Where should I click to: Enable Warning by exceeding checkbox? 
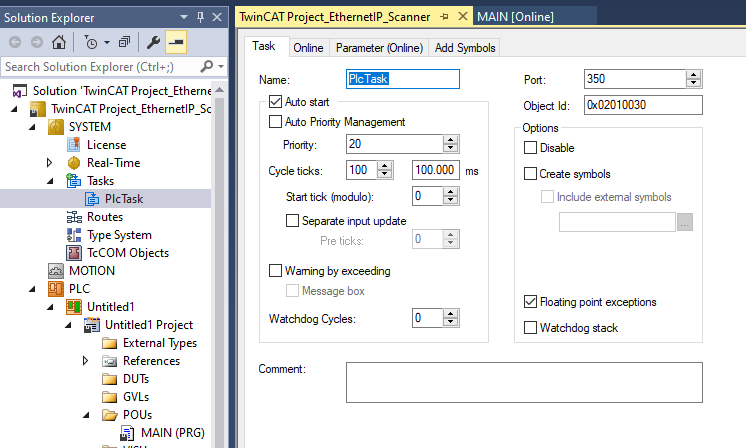[275, 271]
